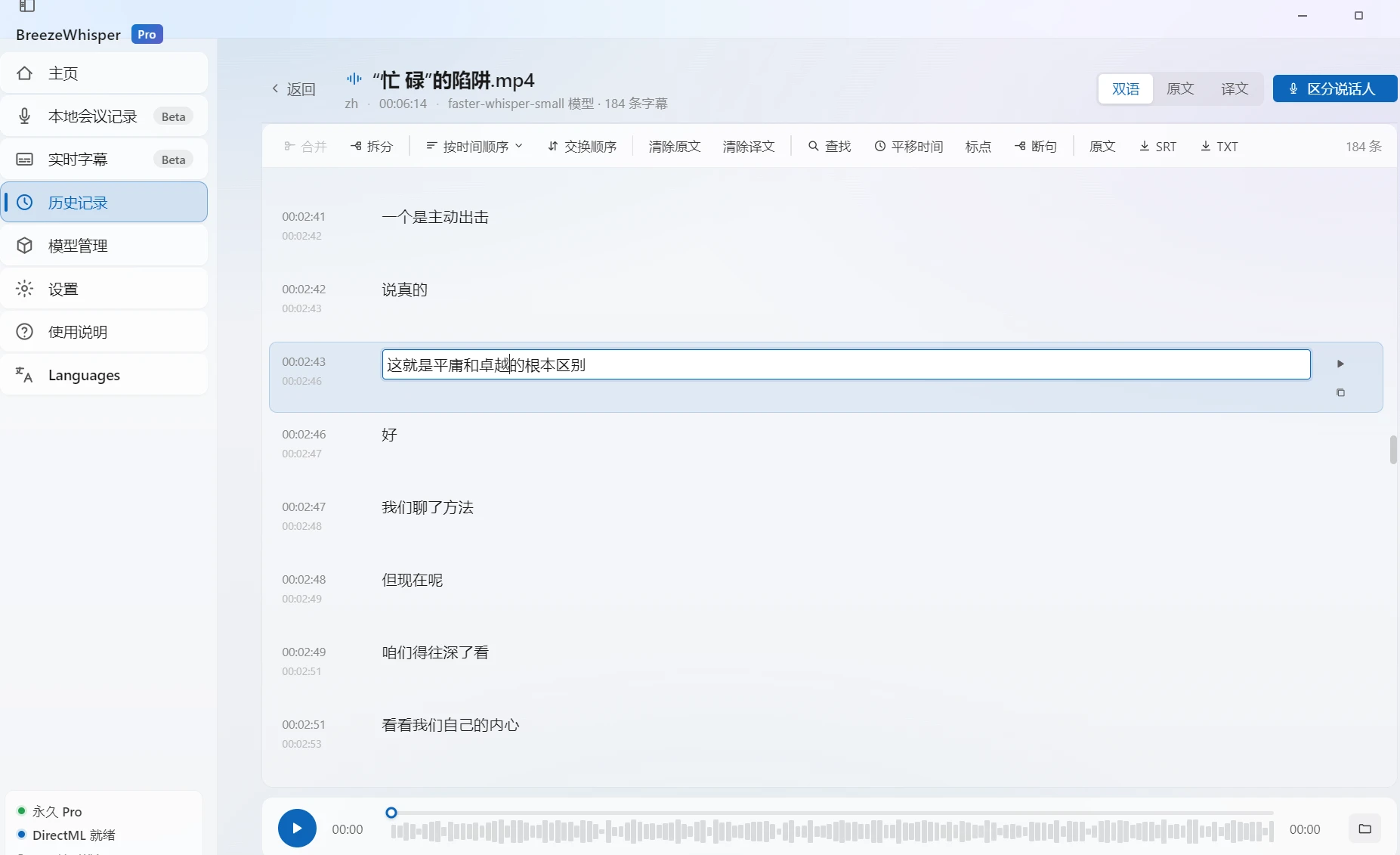Click the clock icon beside 历史记录
The width and height of the screenshot is (1400, 855).
click(x=25, y=203)
